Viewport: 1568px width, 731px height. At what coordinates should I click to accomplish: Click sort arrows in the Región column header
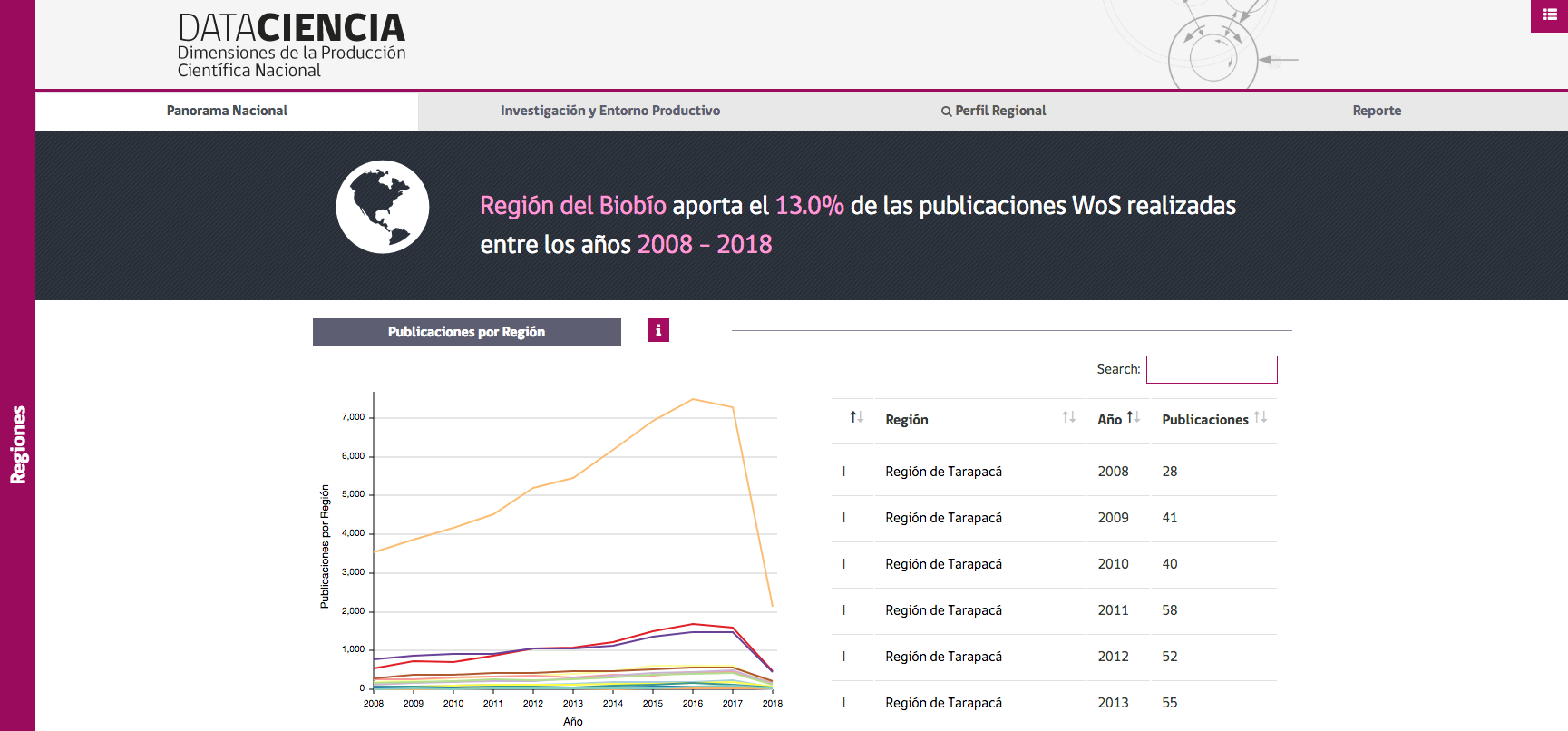click(x=1068, y=417)
